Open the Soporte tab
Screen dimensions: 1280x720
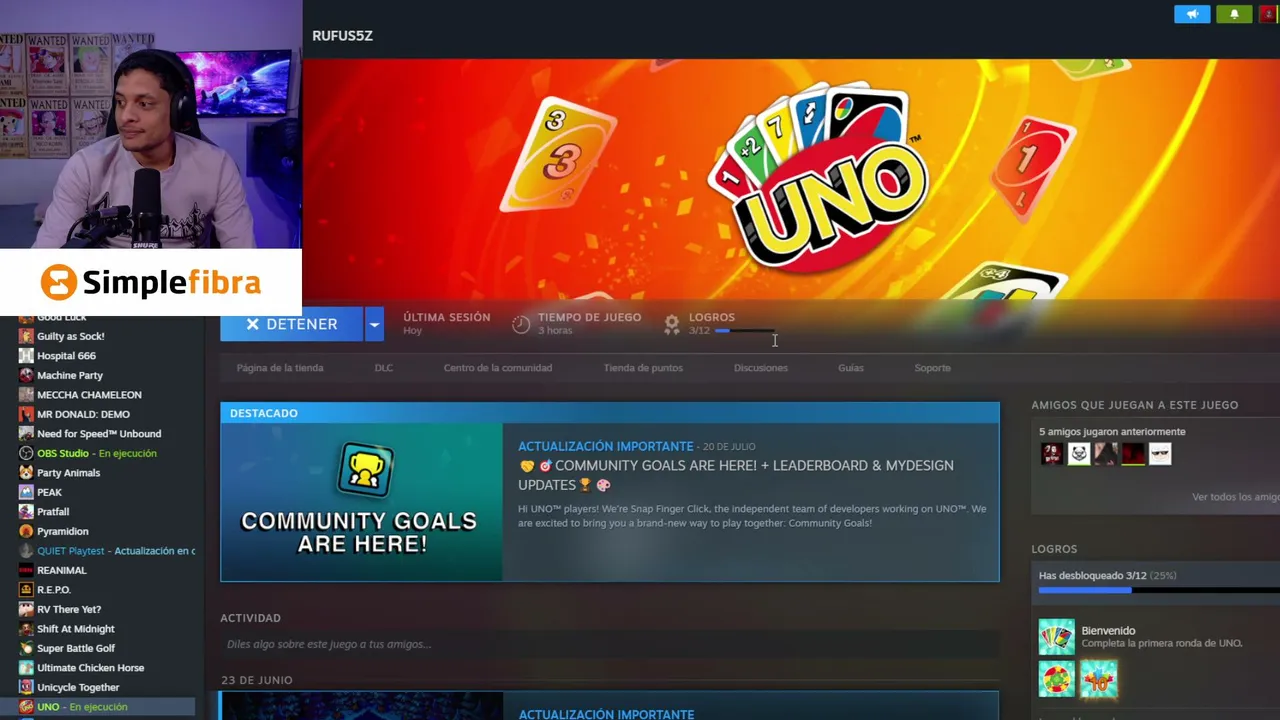[x=932, y=368]
